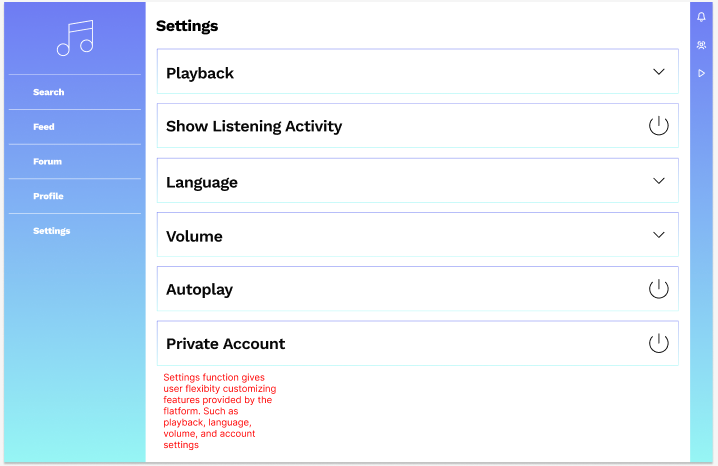Expand the Playback chevron
Viewport: 718px width, 466px height.
pos(658,72)
